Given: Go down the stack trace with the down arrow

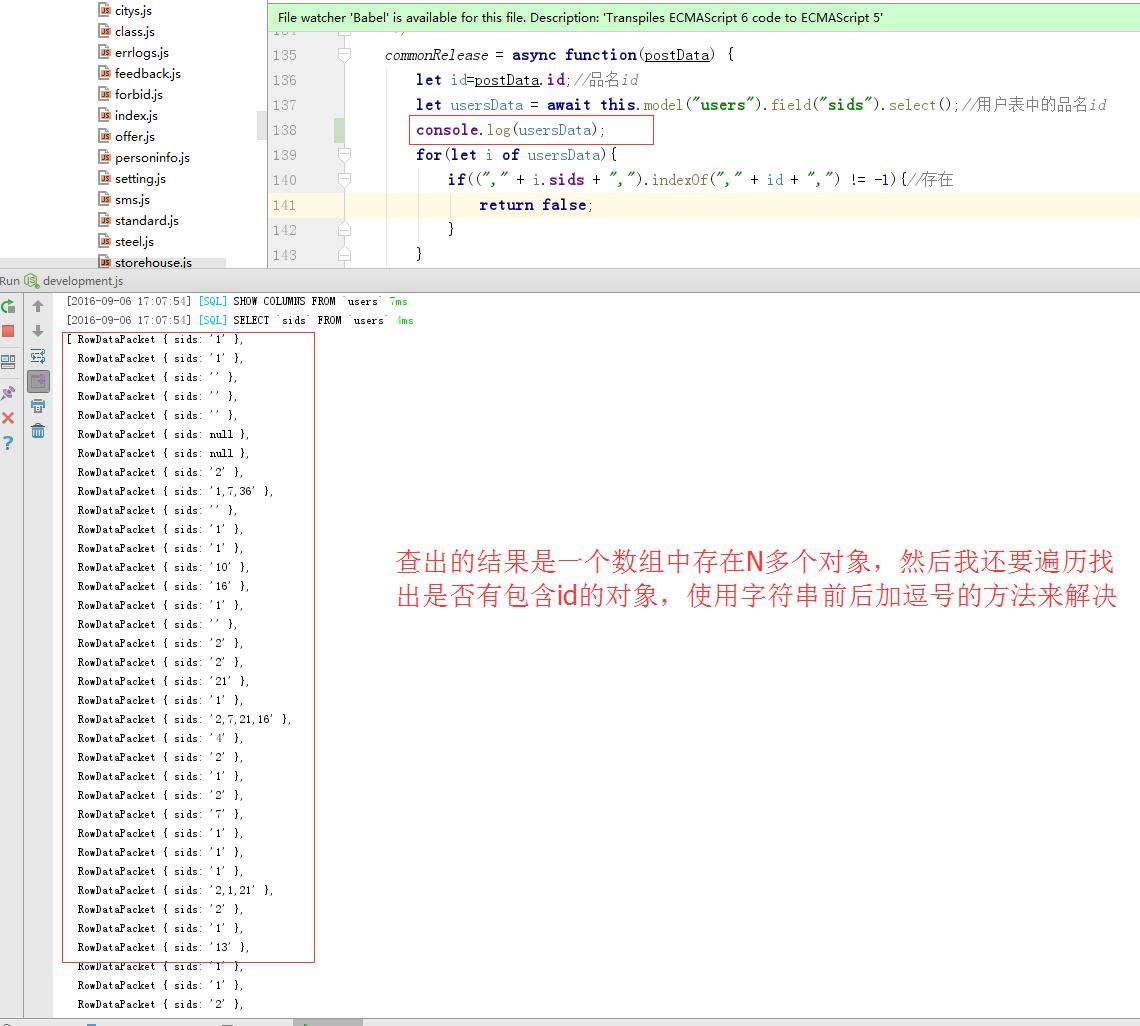Looking at the screenshot, I should (x=38, y=332).
